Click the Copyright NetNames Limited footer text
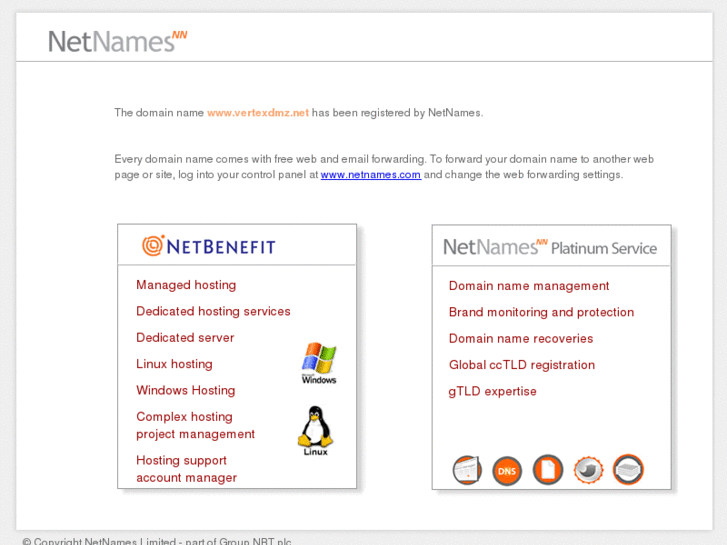 pyautogui.click(x=157, y=541)
